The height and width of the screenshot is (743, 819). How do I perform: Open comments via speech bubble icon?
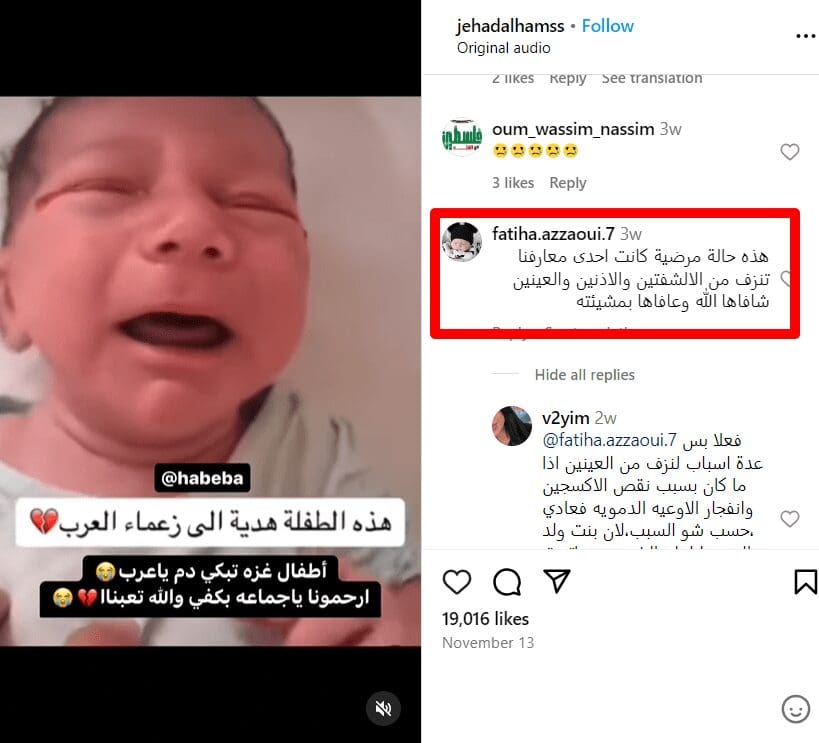pyautogui.click(x=507, y=582)
